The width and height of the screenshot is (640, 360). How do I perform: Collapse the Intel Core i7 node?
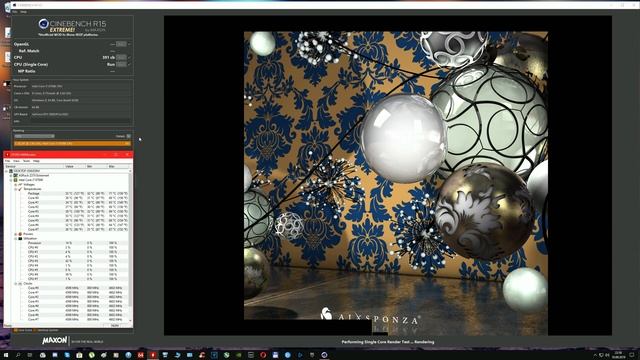(x=11, y=180)
